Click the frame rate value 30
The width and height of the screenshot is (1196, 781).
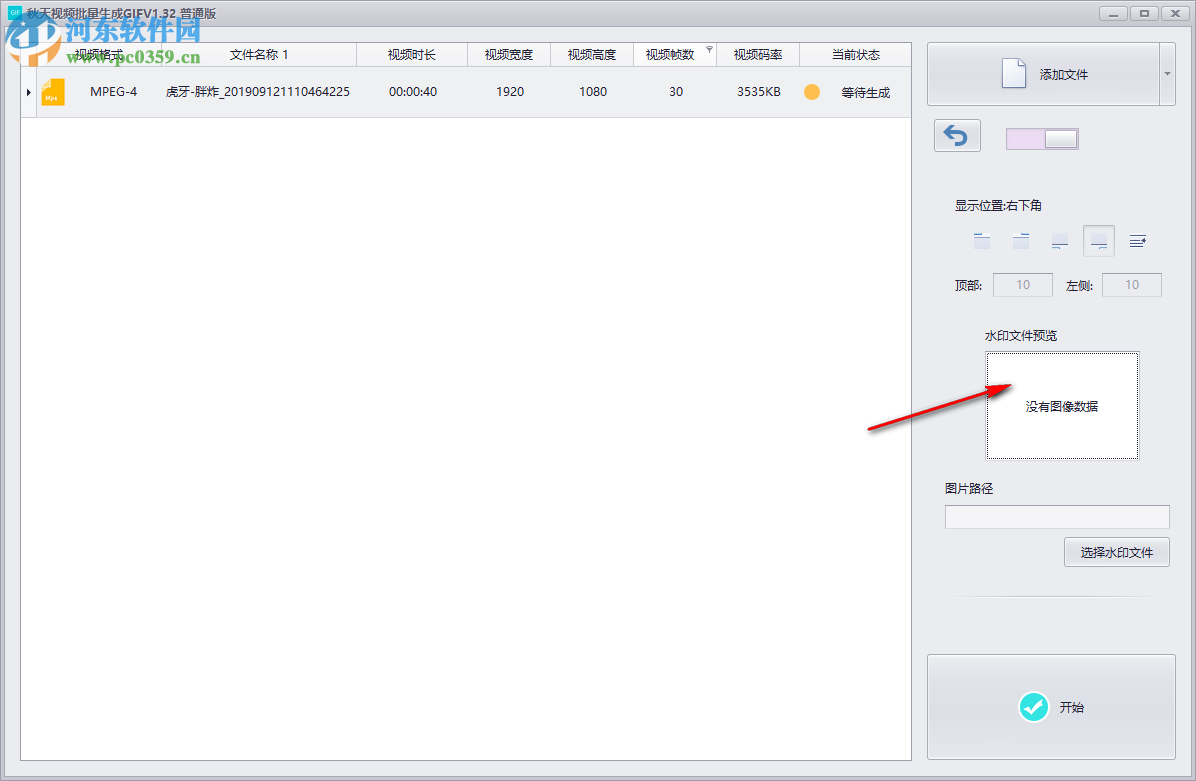point(676,92)
